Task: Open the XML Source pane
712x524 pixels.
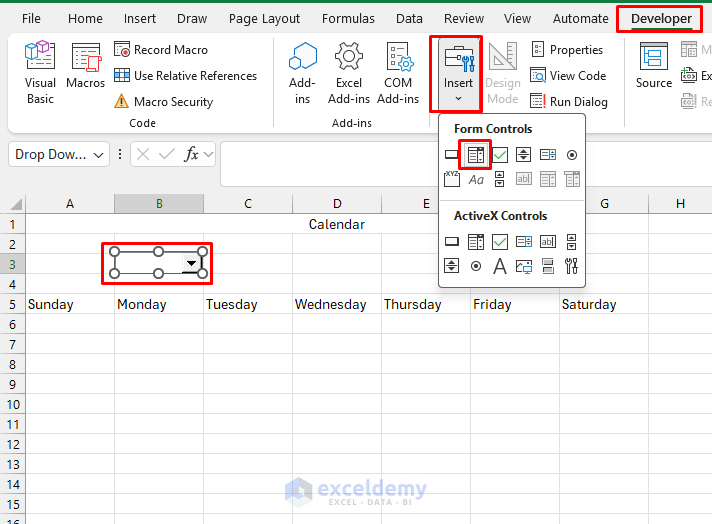Action: coord(653,65)
